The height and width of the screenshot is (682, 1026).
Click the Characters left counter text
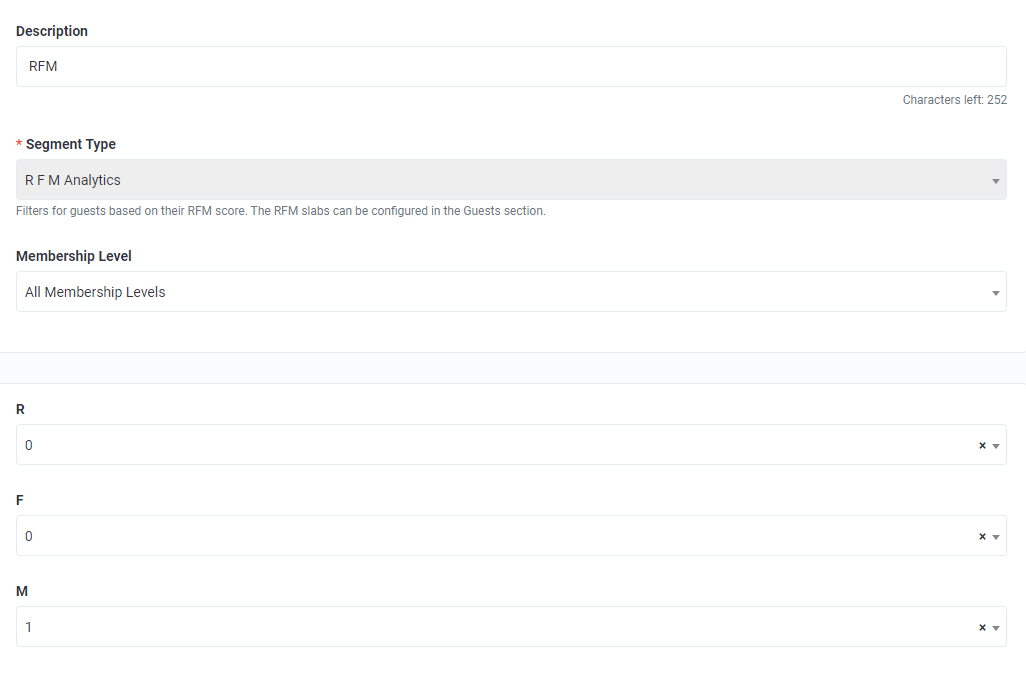[954, 100]
